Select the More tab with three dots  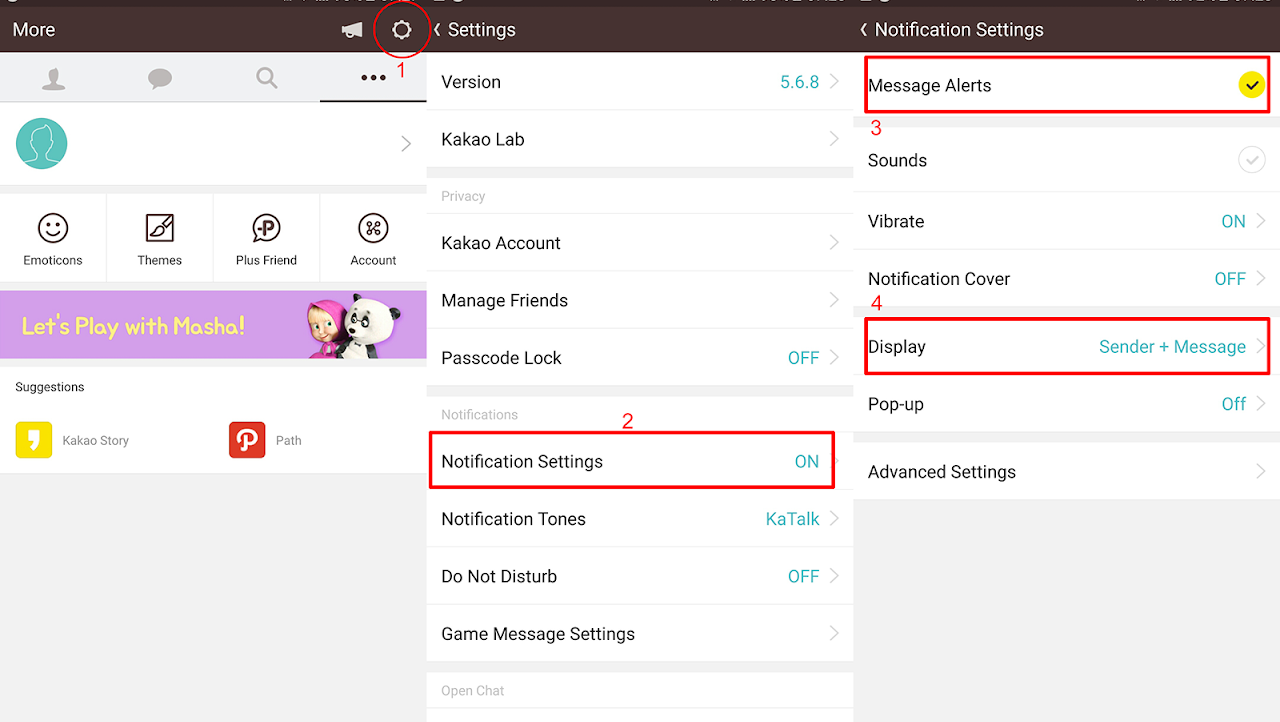(x=373, y=78)
